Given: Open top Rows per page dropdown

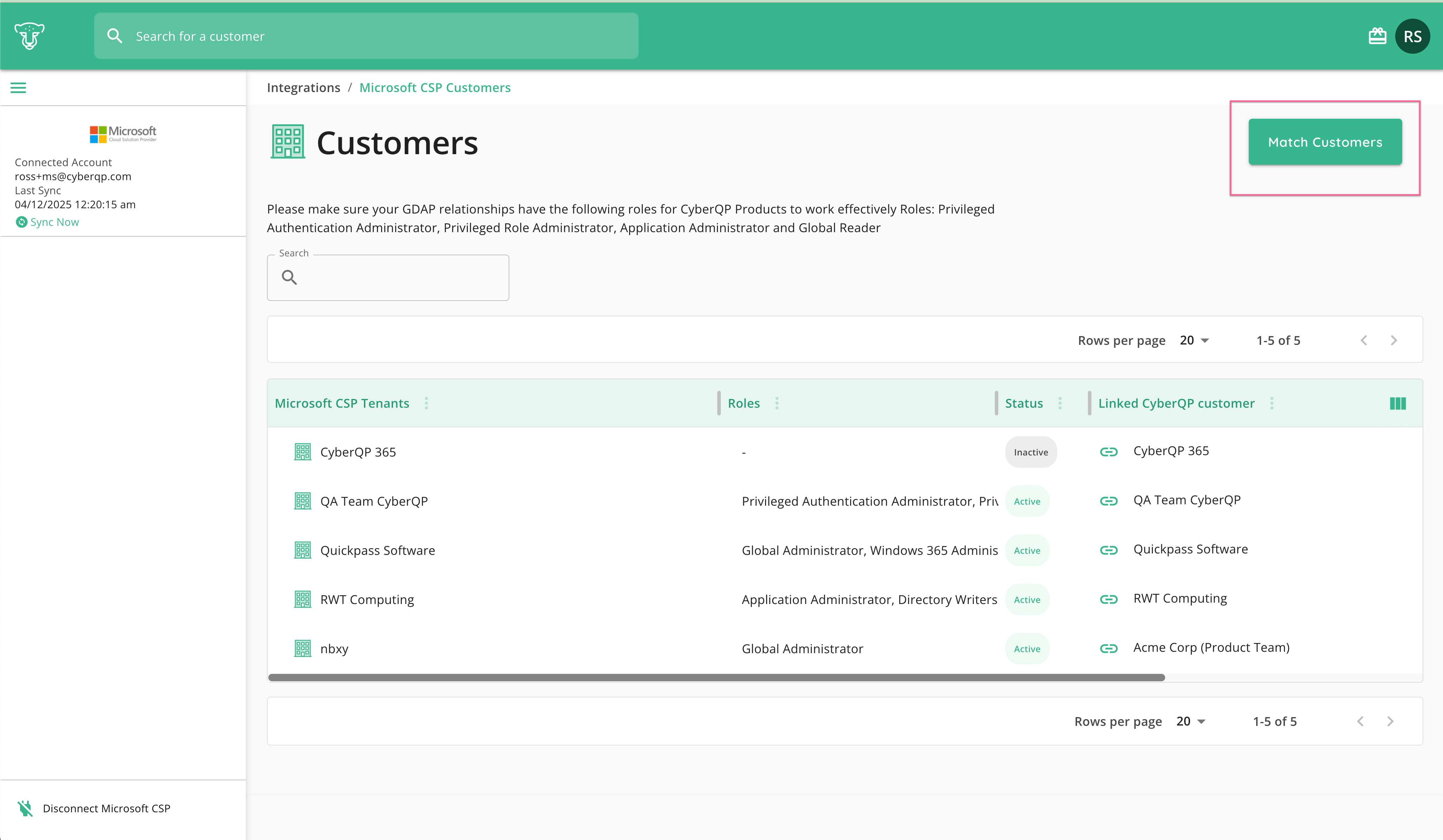Looking at the screenshot, I should 1194,341.
